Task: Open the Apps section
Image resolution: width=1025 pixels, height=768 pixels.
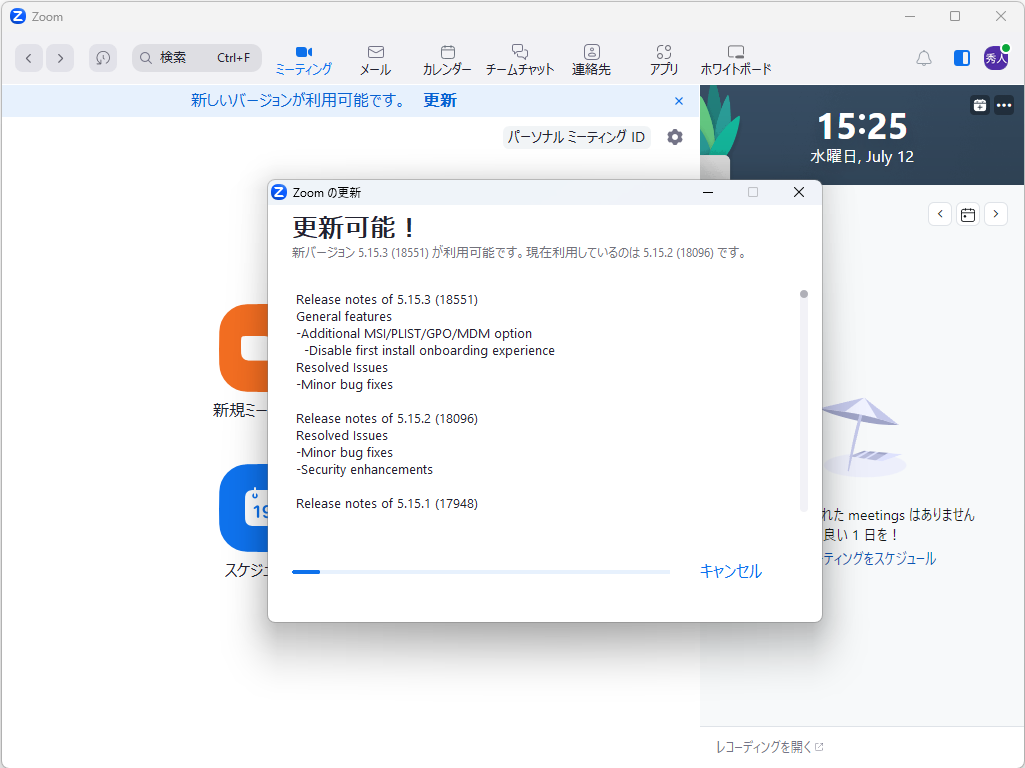Action: [663, 59]
